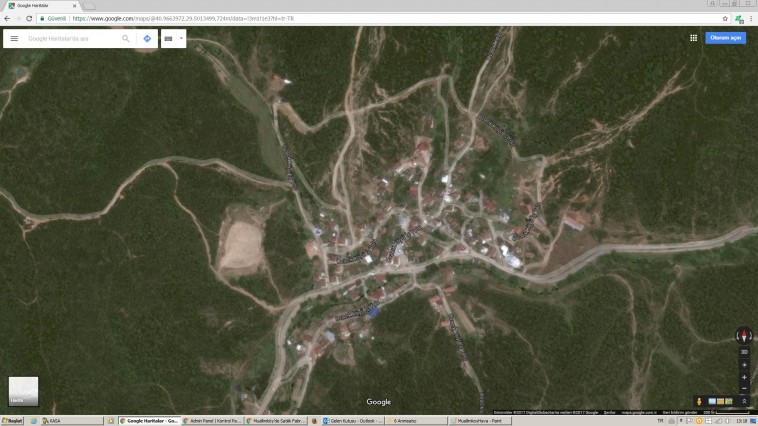
Task: Open the Chrome three-dot menu
Action: tap(750, 18)
